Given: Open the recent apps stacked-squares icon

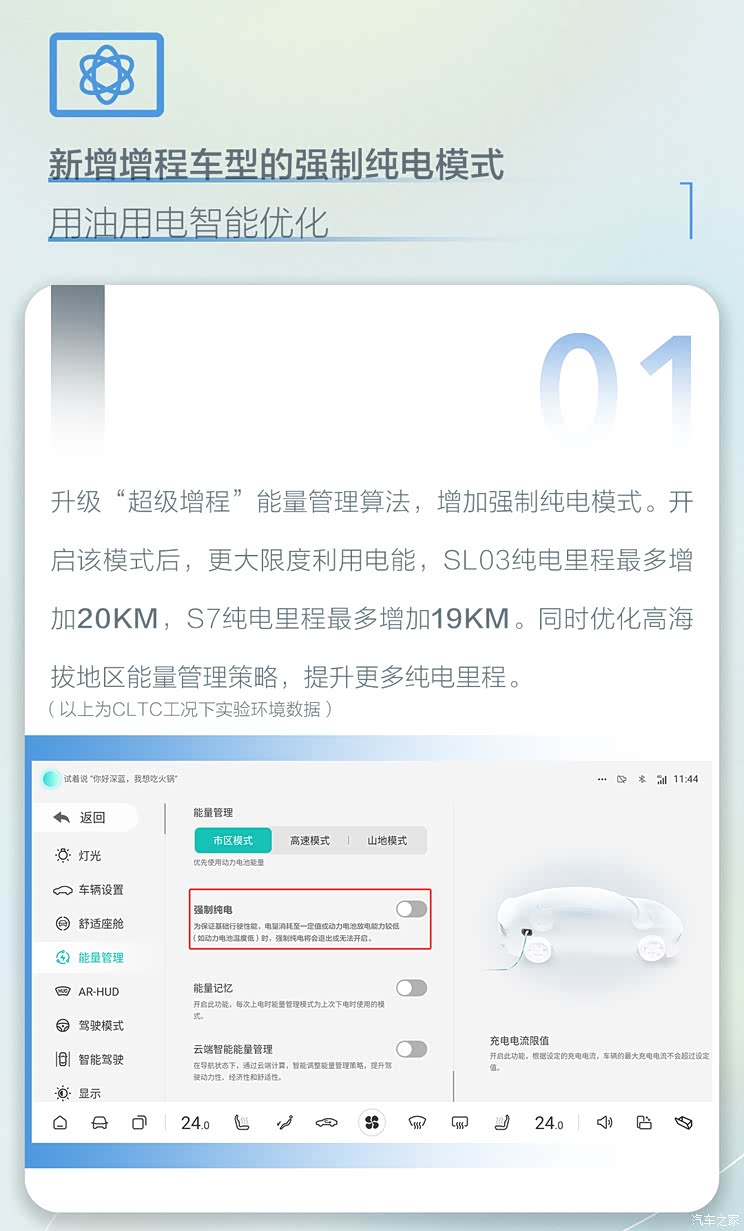Looking at the screenshot, I should [139, 1123].
